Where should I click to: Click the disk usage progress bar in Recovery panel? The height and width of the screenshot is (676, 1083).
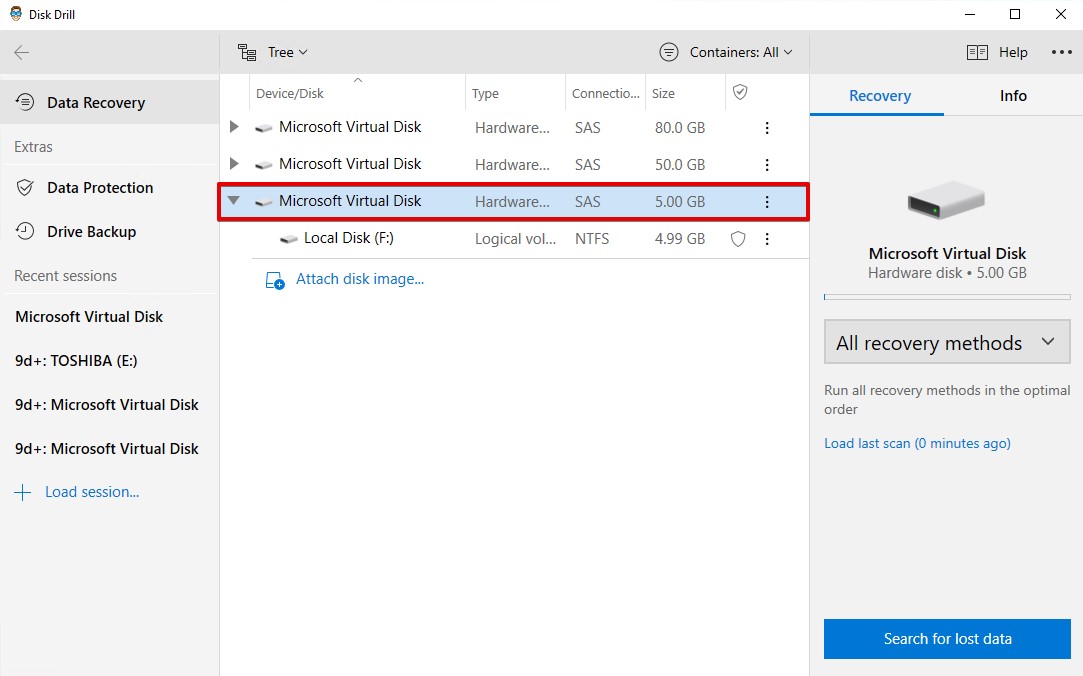[947, 297]
